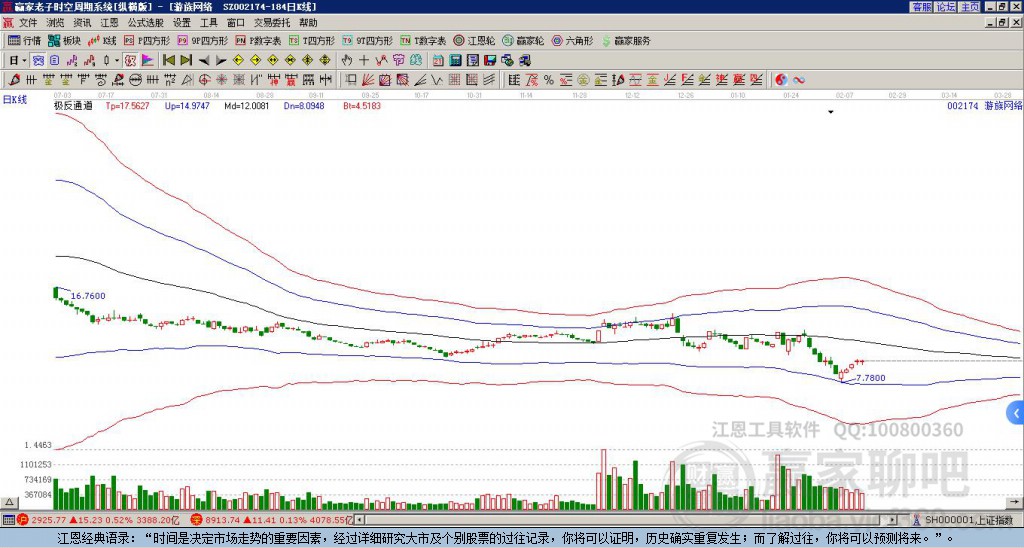Expand the candlestick style dropdown arrow

point(117,61)
